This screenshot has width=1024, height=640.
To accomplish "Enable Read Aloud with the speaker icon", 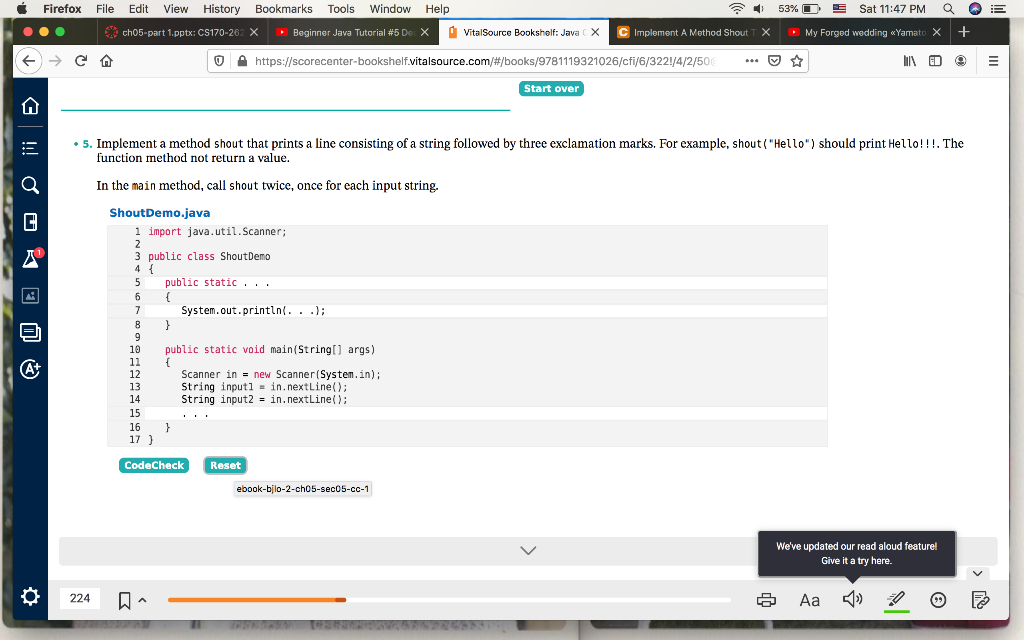I will [853, 598].
